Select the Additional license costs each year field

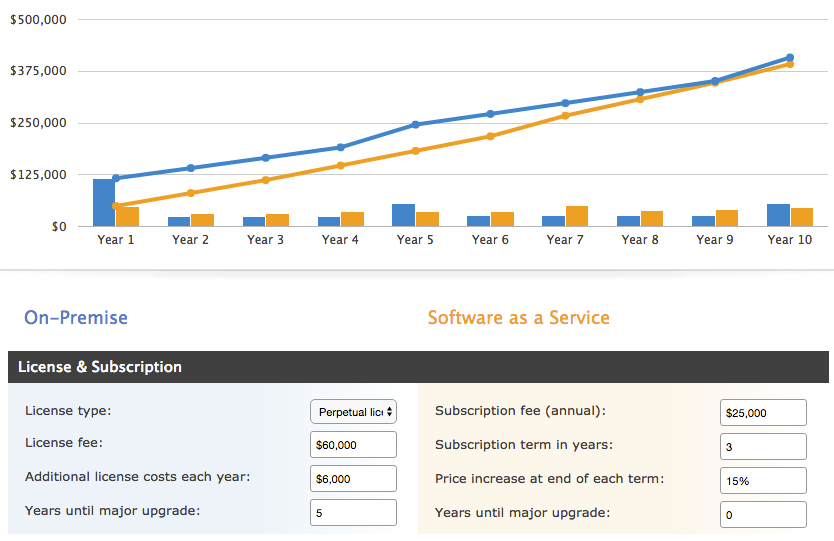[x=353, y=479]
